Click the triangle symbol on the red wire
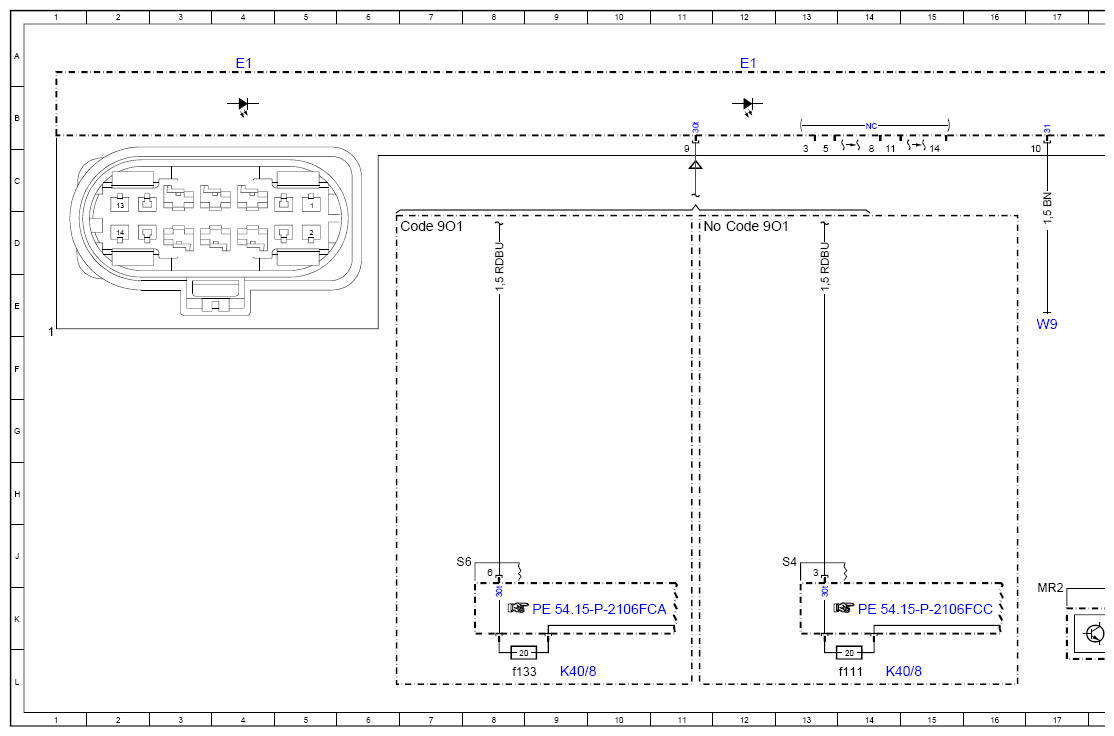Screen dimensions: 1114x736 point(696,165)
